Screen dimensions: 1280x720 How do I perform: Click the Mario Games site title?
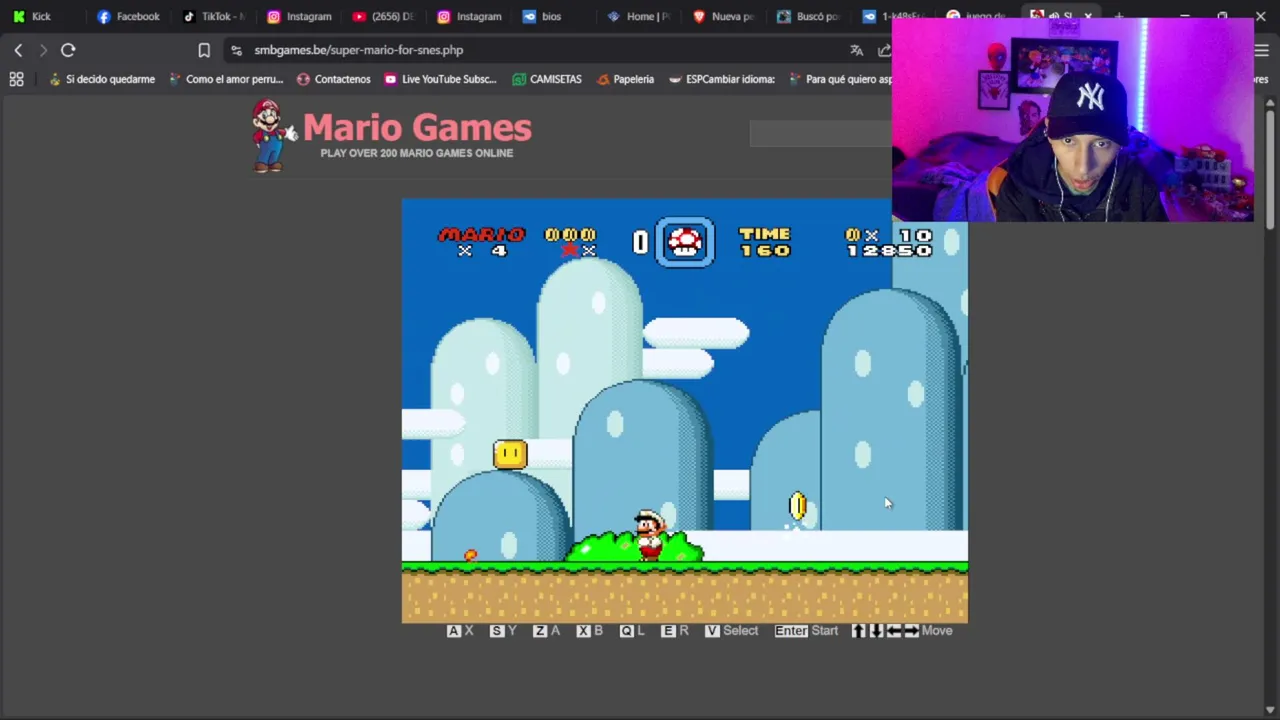pos(417,128)
